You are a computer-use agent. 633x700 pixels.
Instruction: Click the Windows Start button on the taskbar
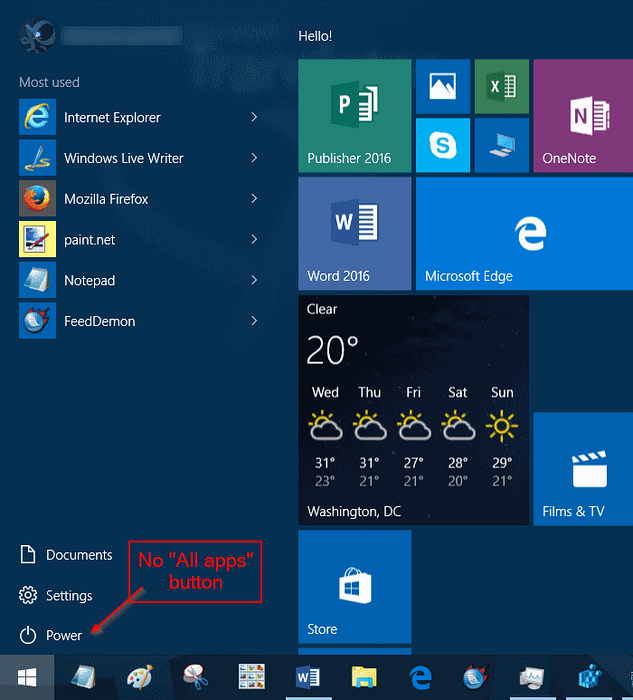27,679
